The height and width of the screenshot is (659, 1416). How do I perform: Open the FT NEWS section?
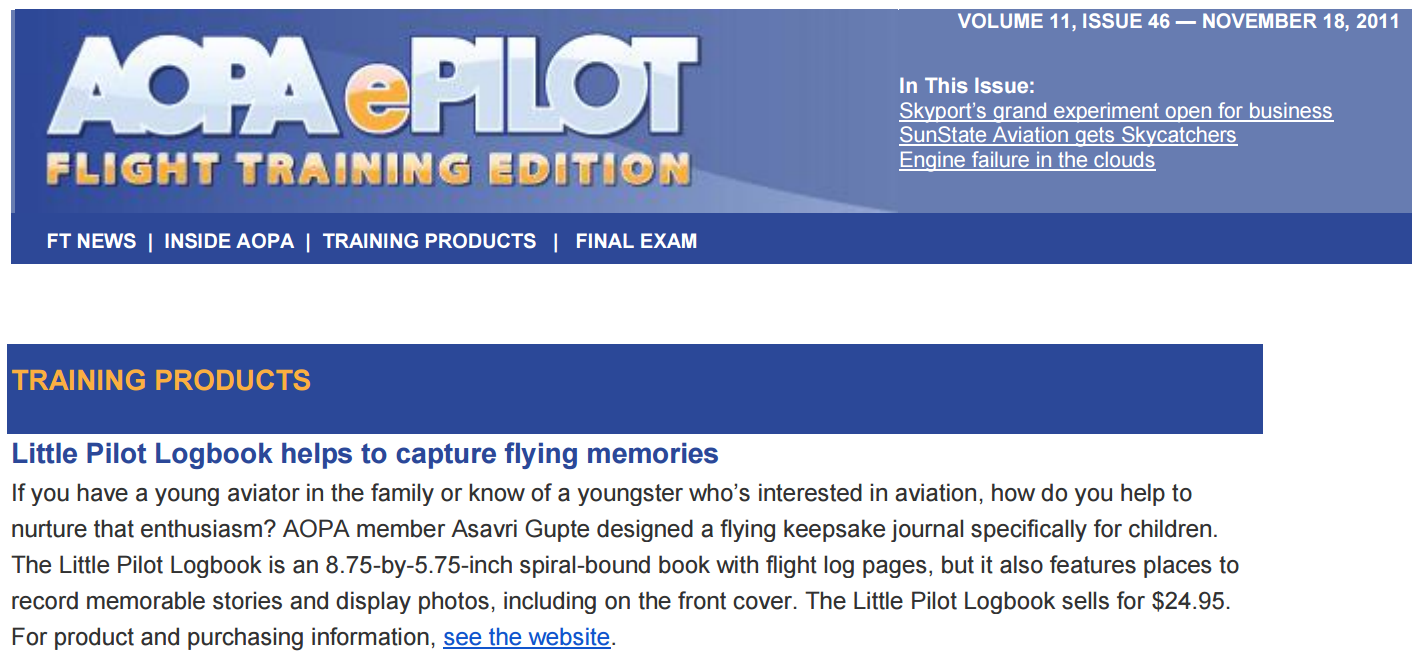91,241
